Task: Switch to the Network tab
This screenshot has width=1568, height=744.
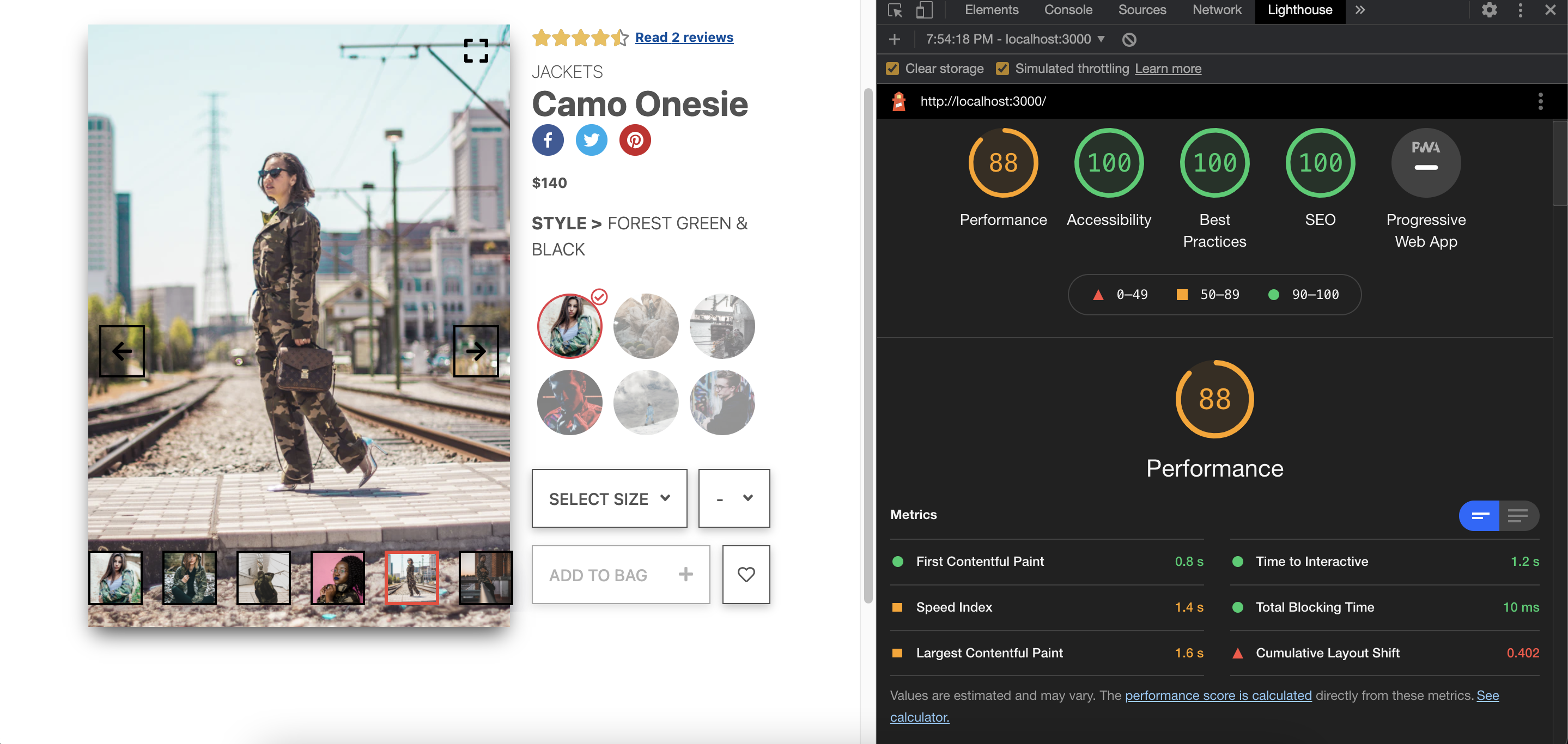Action: click(x=1216, y=10)
